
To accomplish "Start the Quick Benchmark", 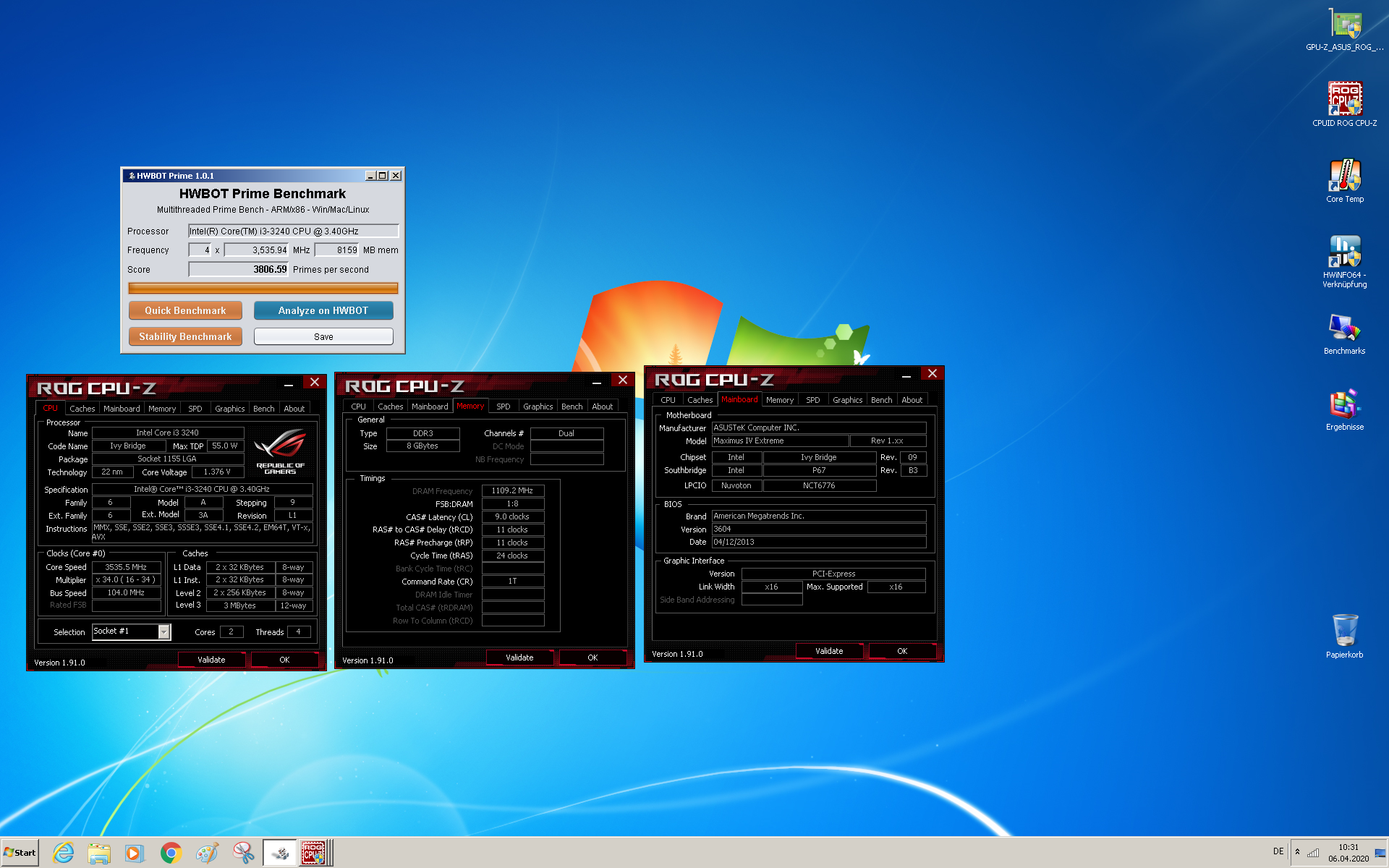I will tap(185, 310).
